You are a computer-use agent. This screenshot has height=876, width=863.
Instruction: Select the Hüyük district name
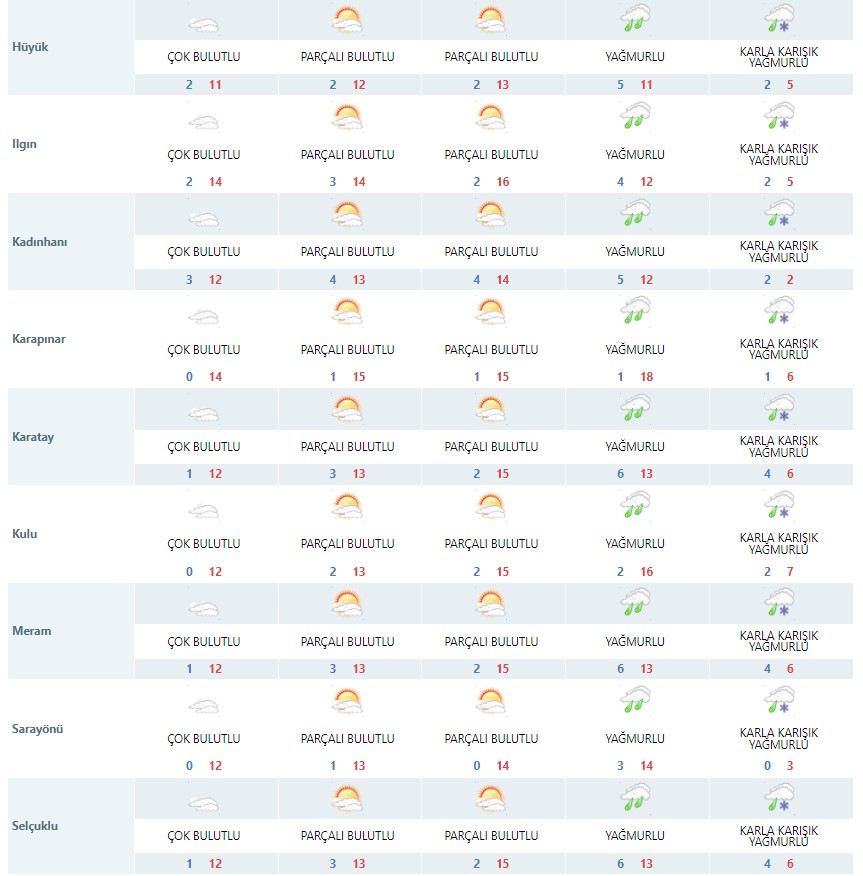click(x=30, y=47)
